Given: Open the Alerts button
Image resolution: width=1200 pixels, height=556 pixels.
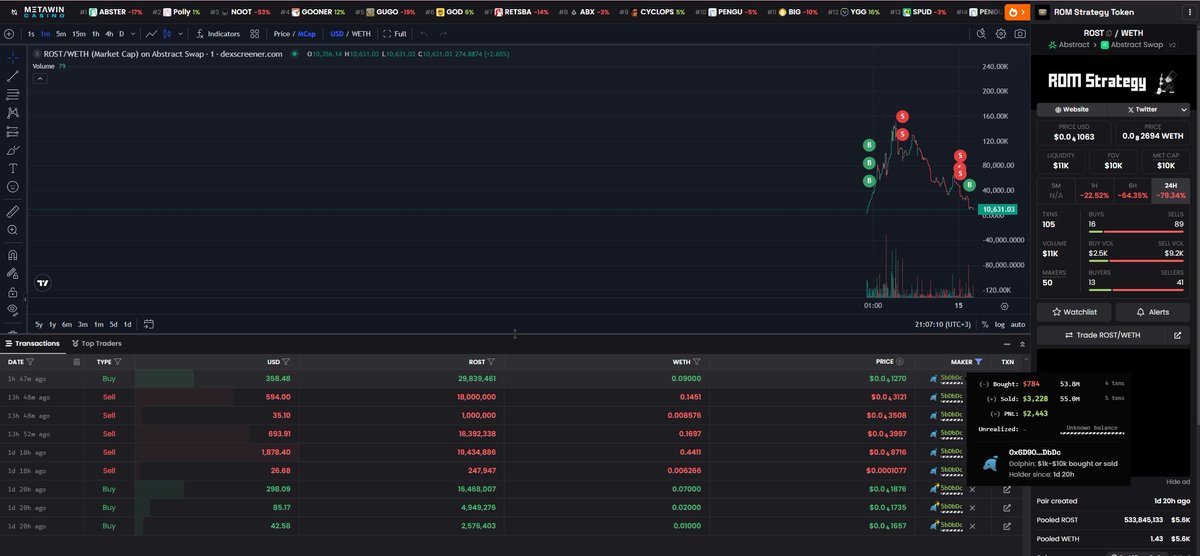Looking at the screenshot, I should tap(1153, 312).
